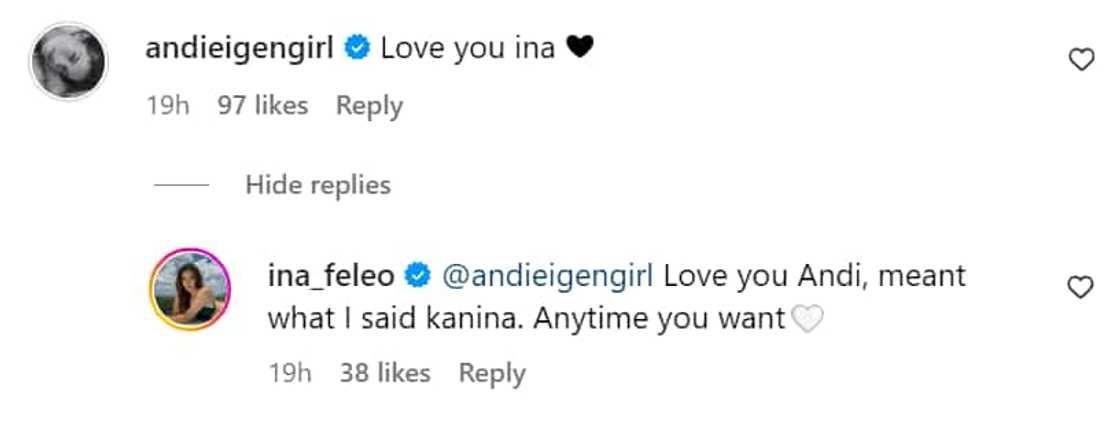The width and height of the screenshot is (1120, 425).
Task: Follow the @andieigengirl mention link
Action: [547, 275]
